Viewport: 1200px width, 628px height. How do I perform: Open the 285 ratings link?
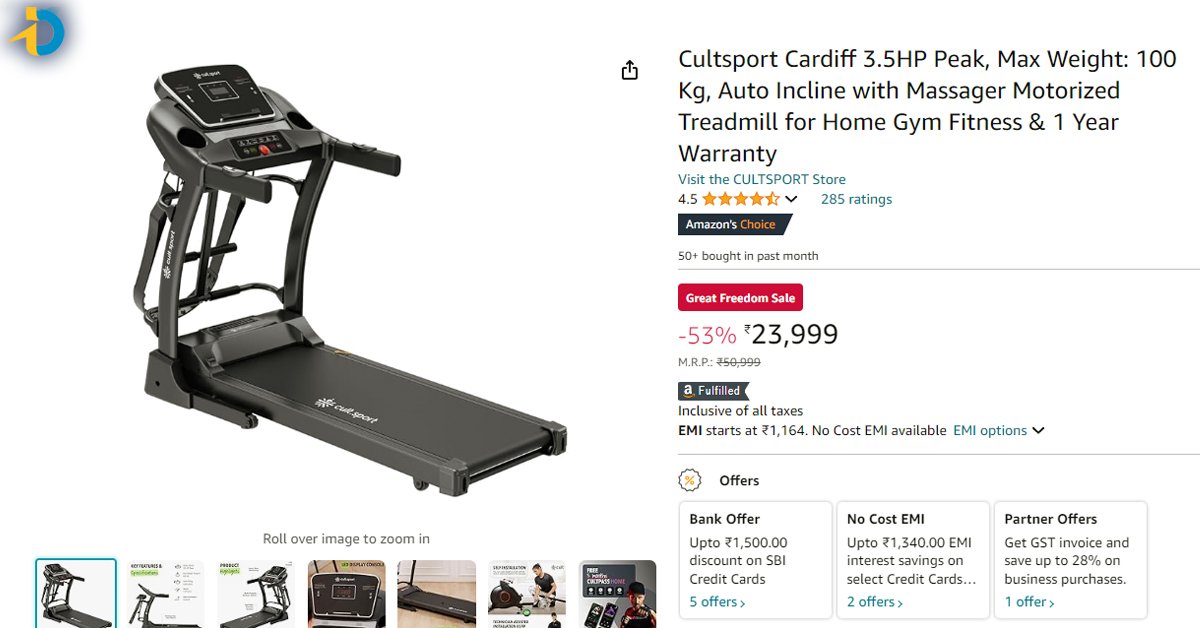[x=856, y=199]
